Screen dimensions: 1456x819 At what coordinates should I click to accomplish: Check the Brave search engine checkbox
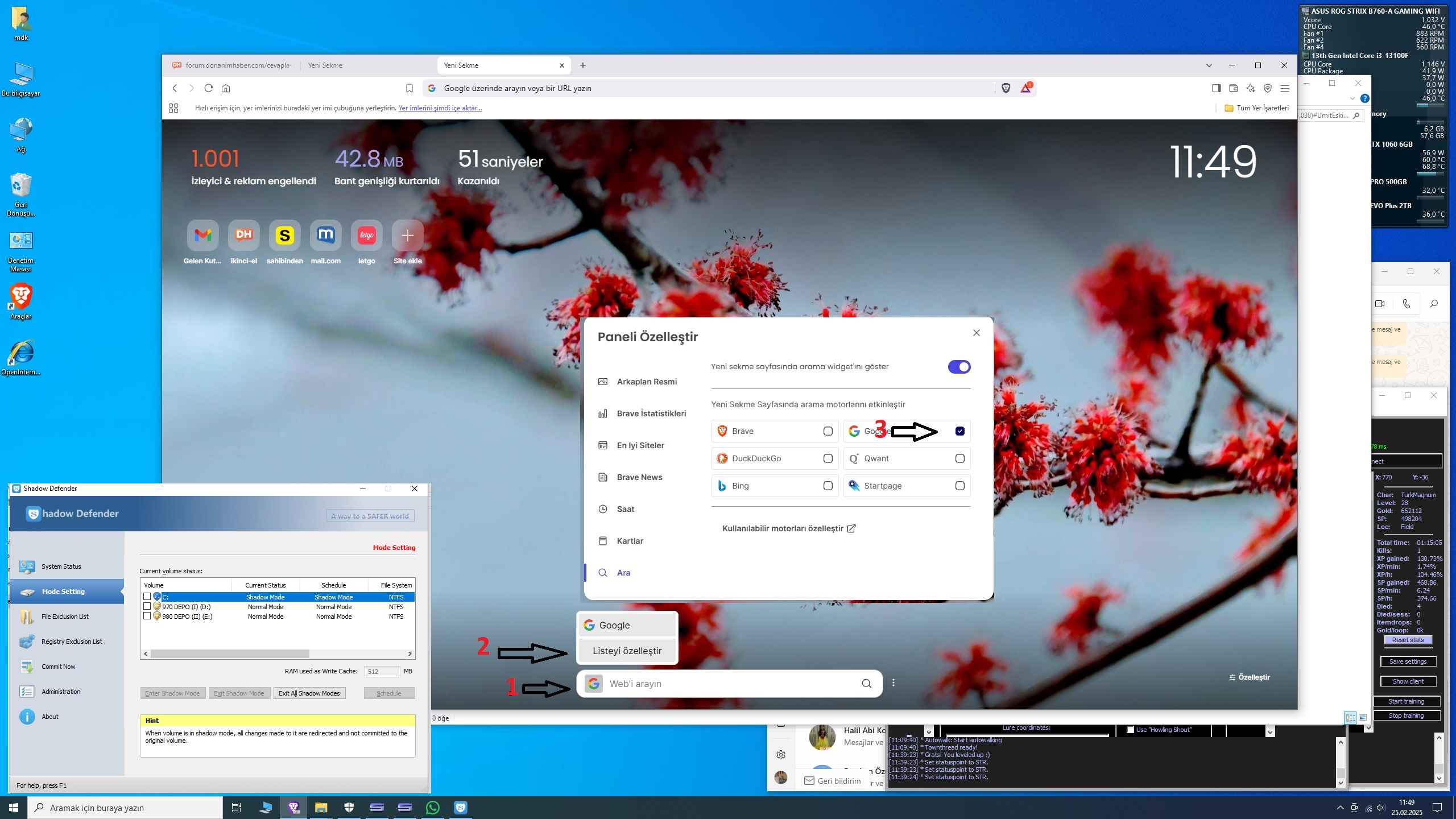tap(828, 431)
